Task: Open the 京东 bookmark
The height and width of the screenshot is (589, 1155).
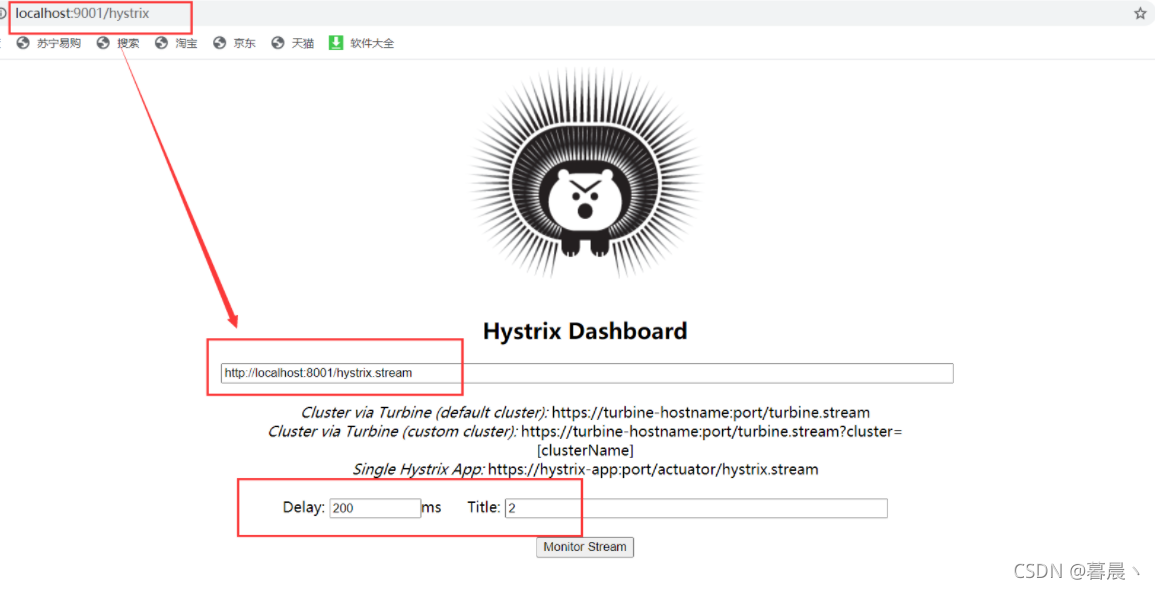Action: [x=234, y=43]
